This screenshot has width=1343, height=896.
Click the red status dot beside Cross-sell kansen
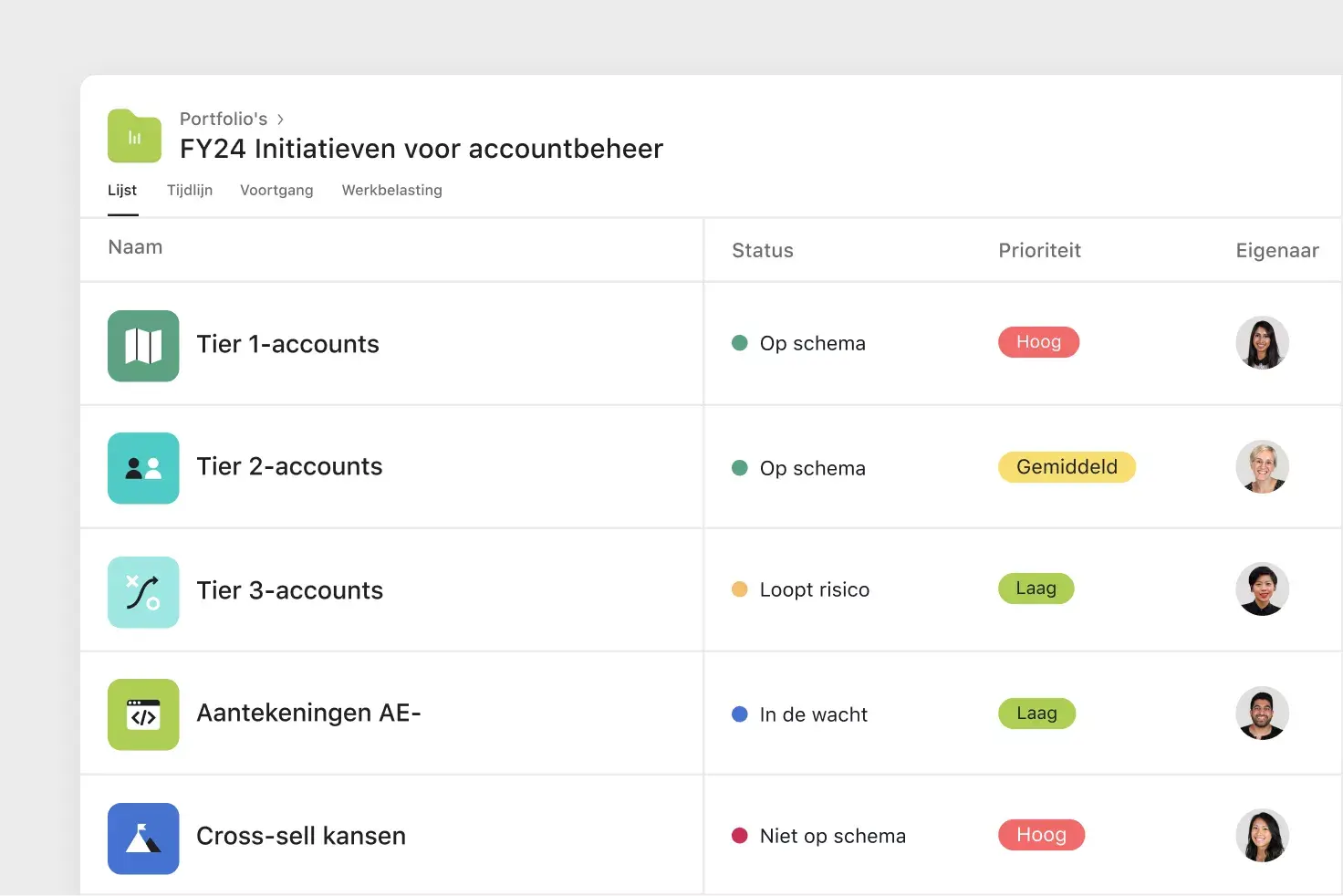click(x=740, y=834)
